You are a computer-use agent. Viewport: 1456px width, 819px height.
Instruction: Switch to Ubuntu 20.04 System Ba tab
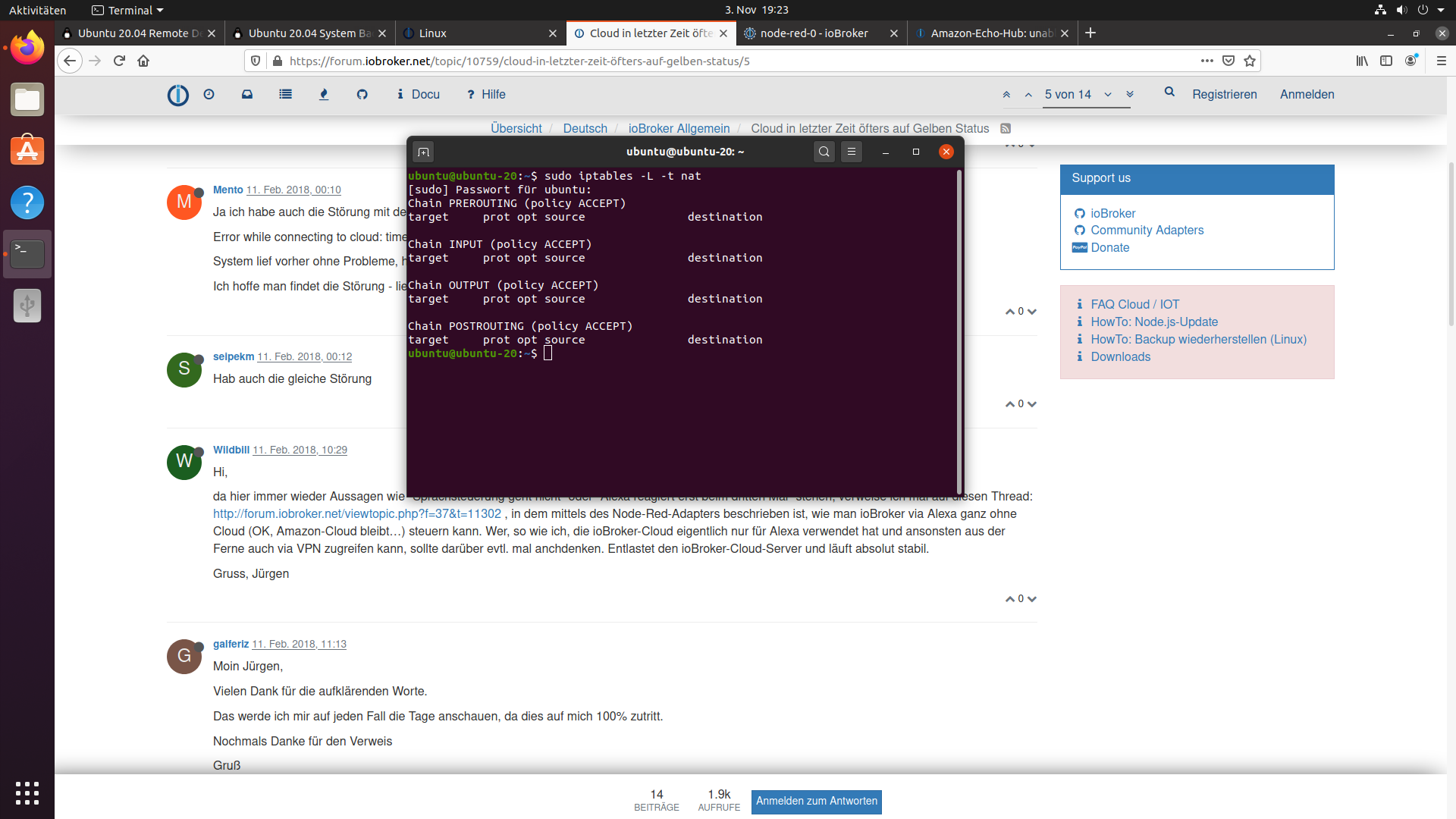[310, 33]
